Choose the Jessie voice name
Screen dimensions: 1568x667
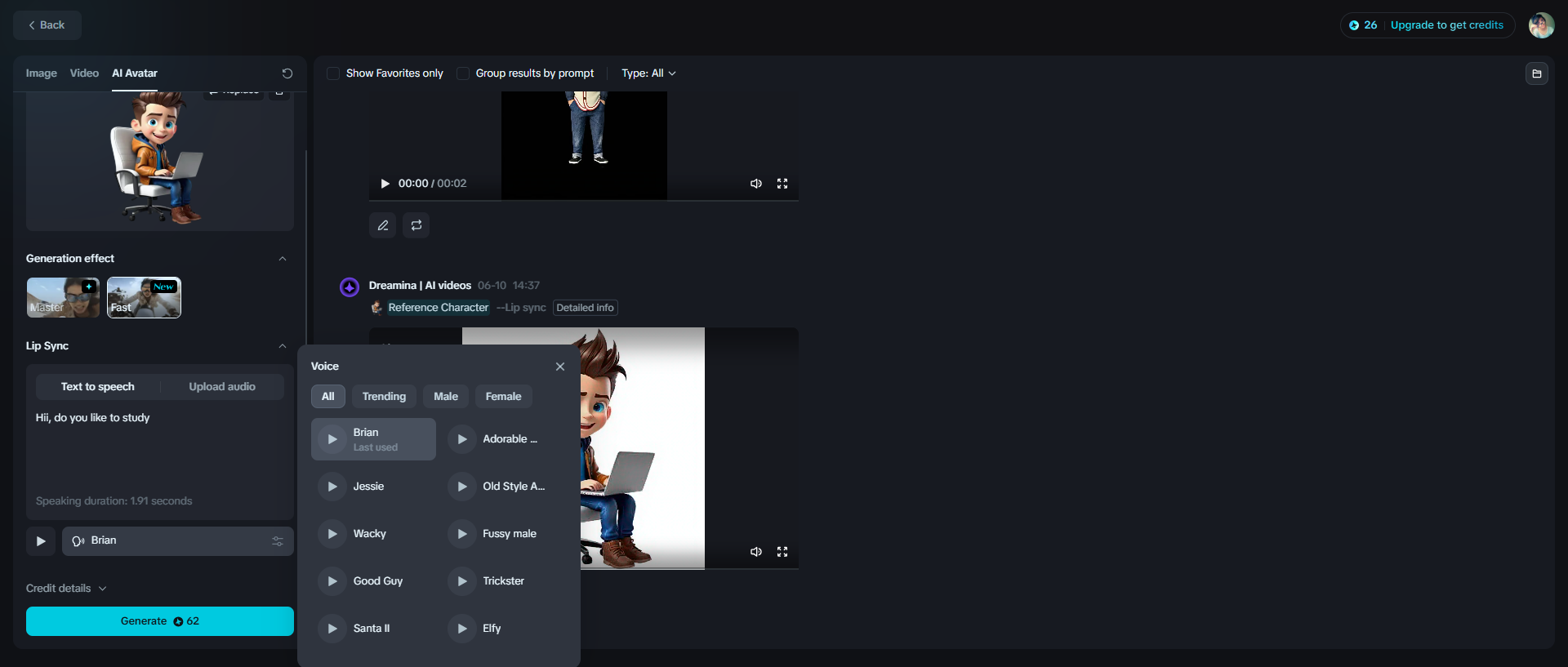coord(368,487)
